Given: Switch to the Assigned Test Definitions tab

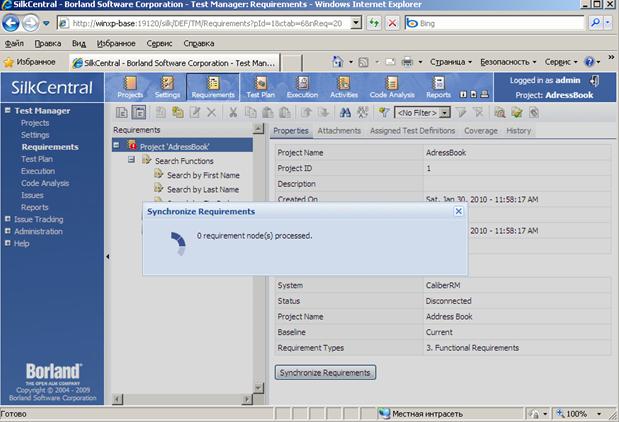Looking at the screenshot, I should coord(412,131).
